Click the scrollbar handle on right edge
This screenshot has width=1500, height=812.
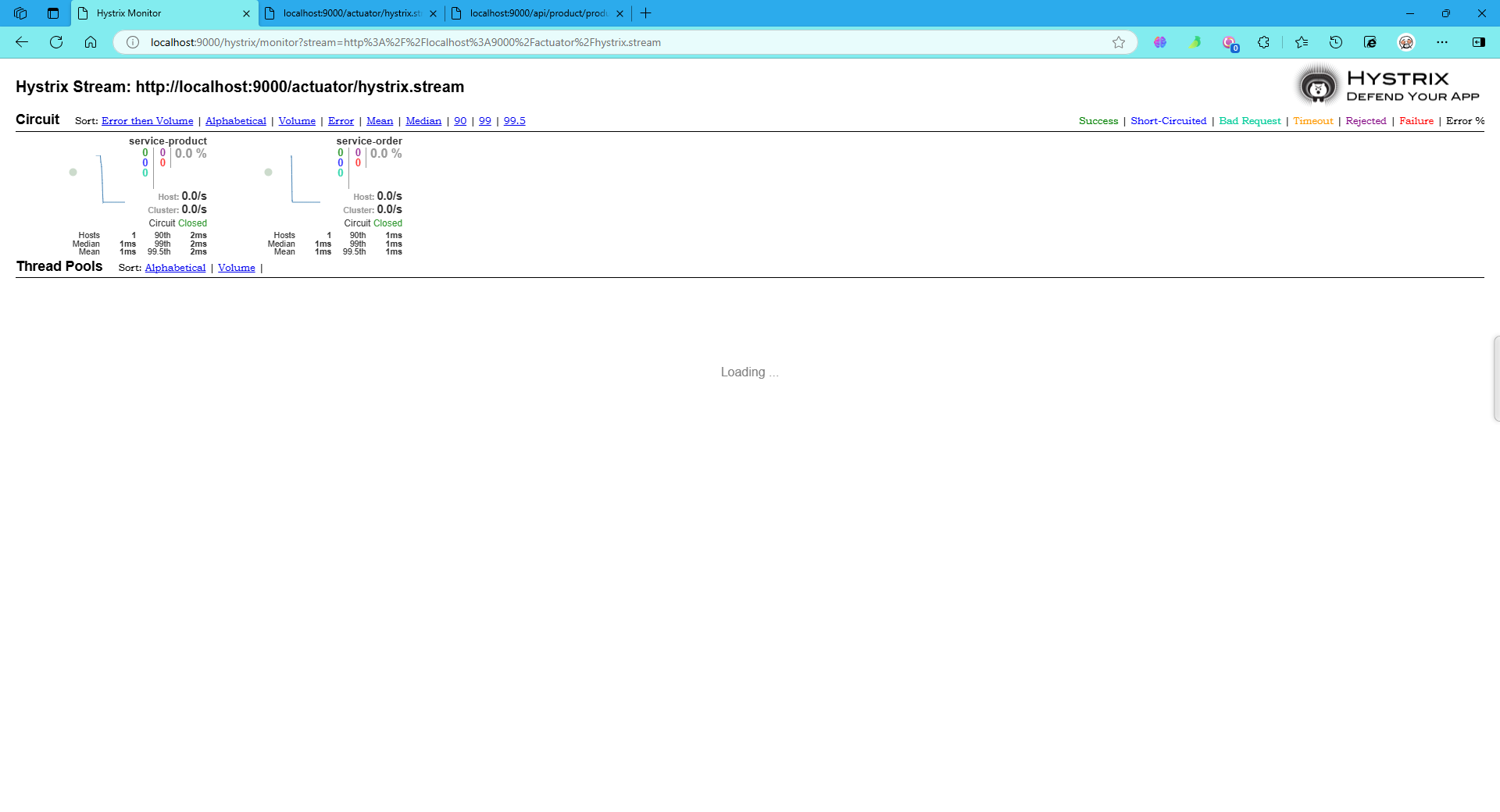pos(1496,379)
